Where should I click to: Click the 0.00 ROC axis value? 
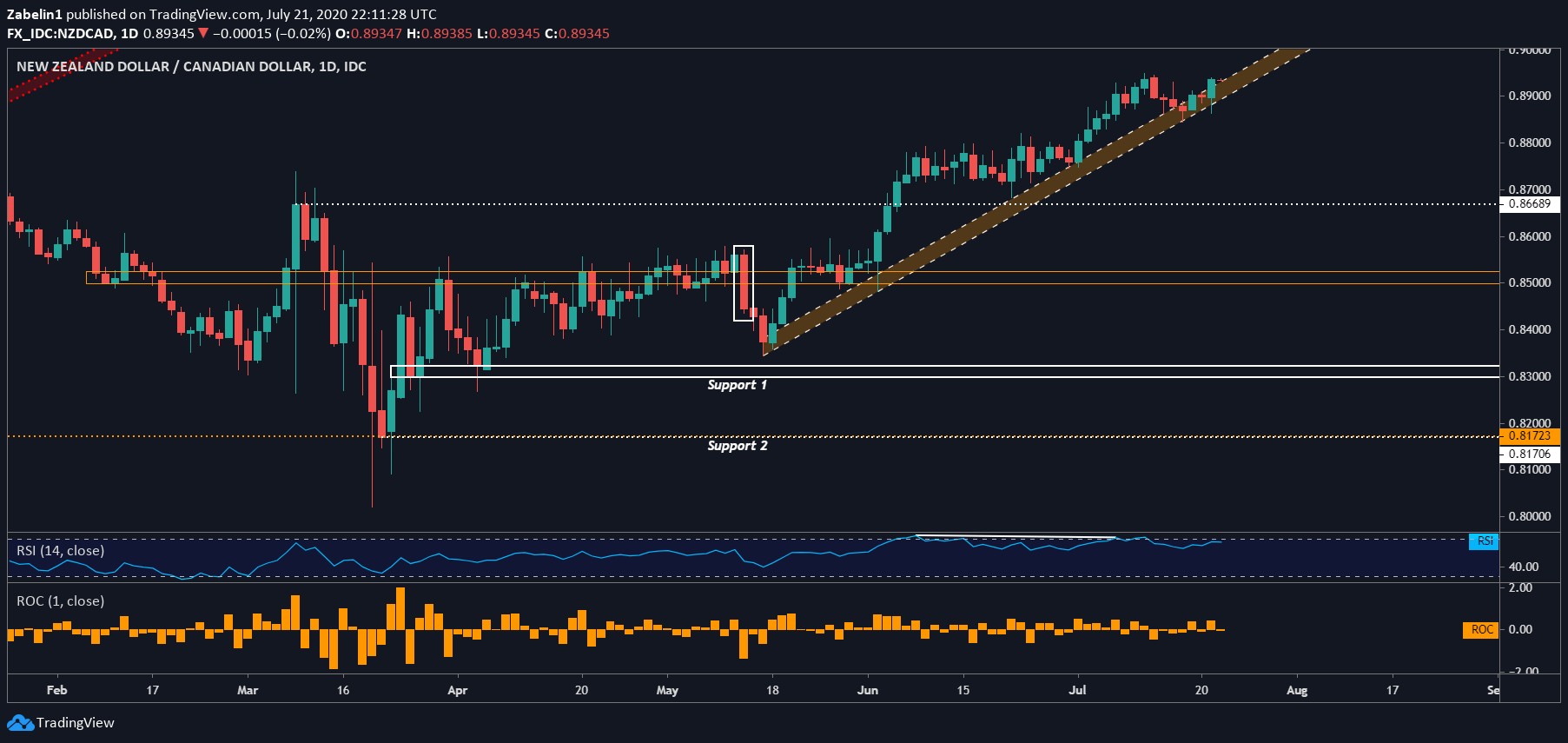point(1520,630)
